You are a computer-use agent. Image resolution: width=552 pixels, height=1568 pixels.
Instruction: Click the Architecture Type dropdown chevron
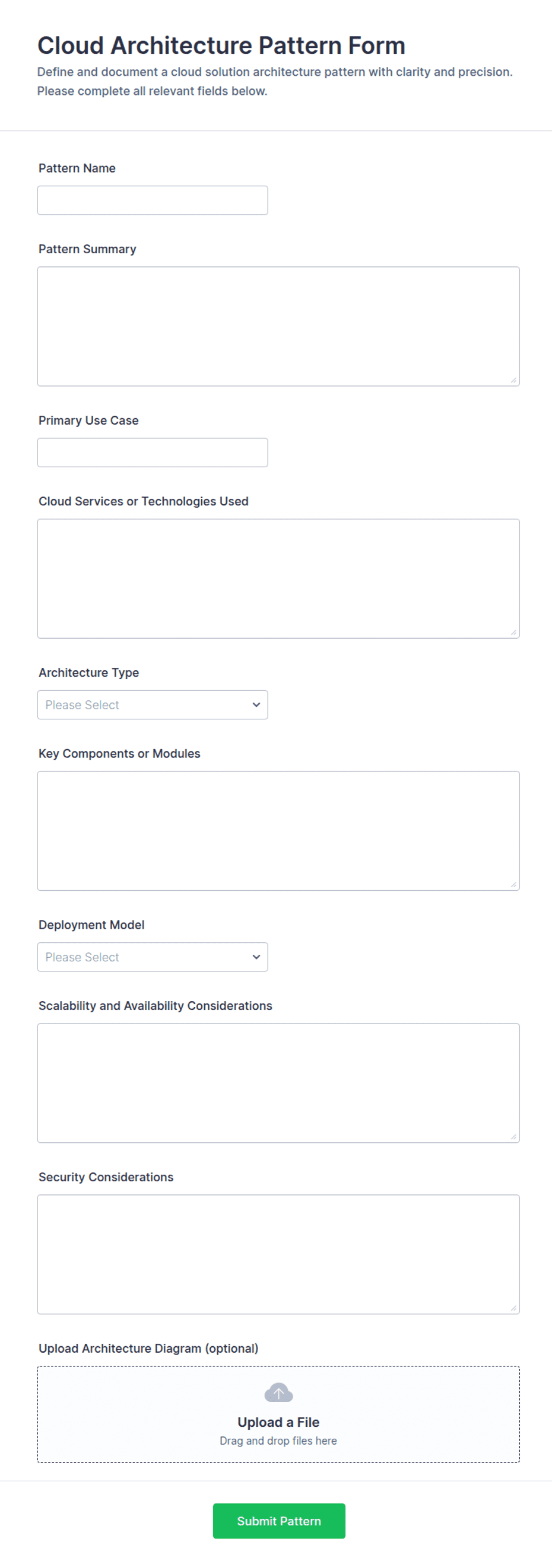click(x=256, y=705)
